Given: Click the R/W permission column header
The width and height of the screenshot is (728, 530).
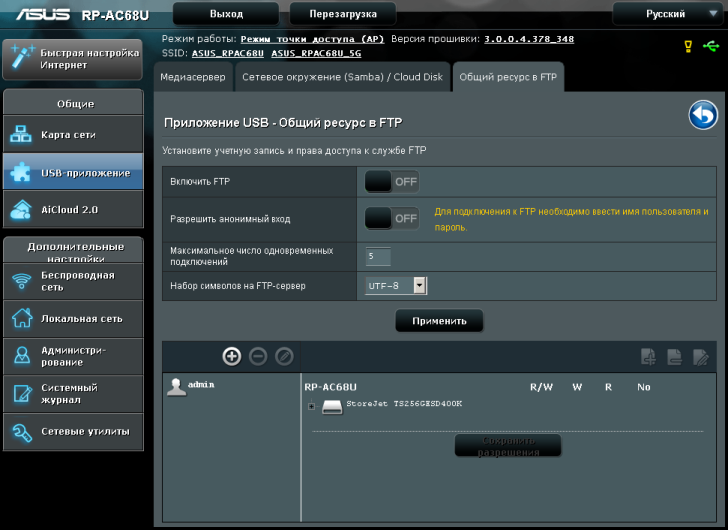Looking at the screenshot, I should tap(541, 387).
